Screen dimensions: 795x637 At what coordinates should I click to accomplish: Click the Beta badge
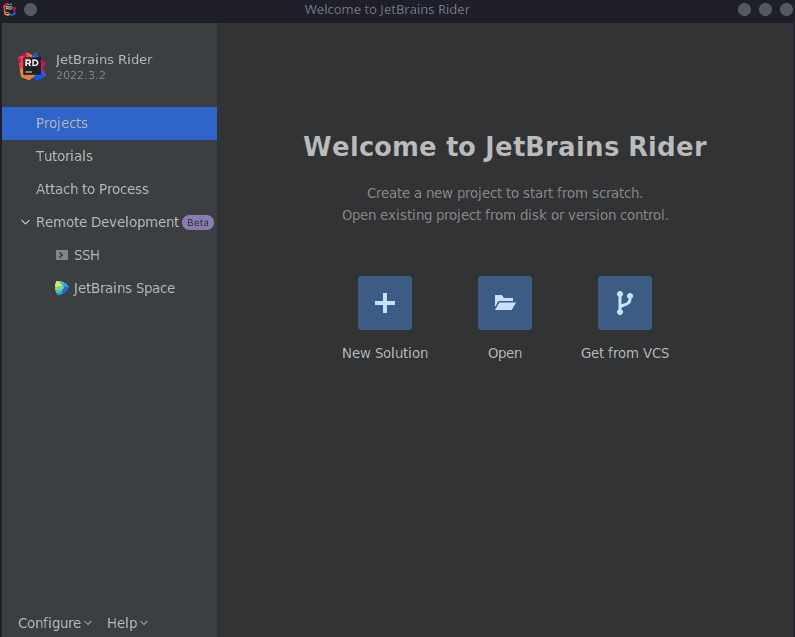tap(198, 223)
